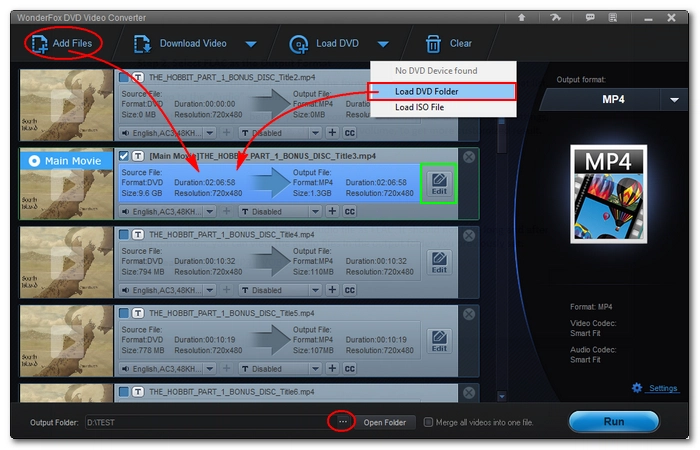This screenshot has height=450, width=700.
Task: Click the CC icon for Title3.mp4
Action: (x=350, y=212)
